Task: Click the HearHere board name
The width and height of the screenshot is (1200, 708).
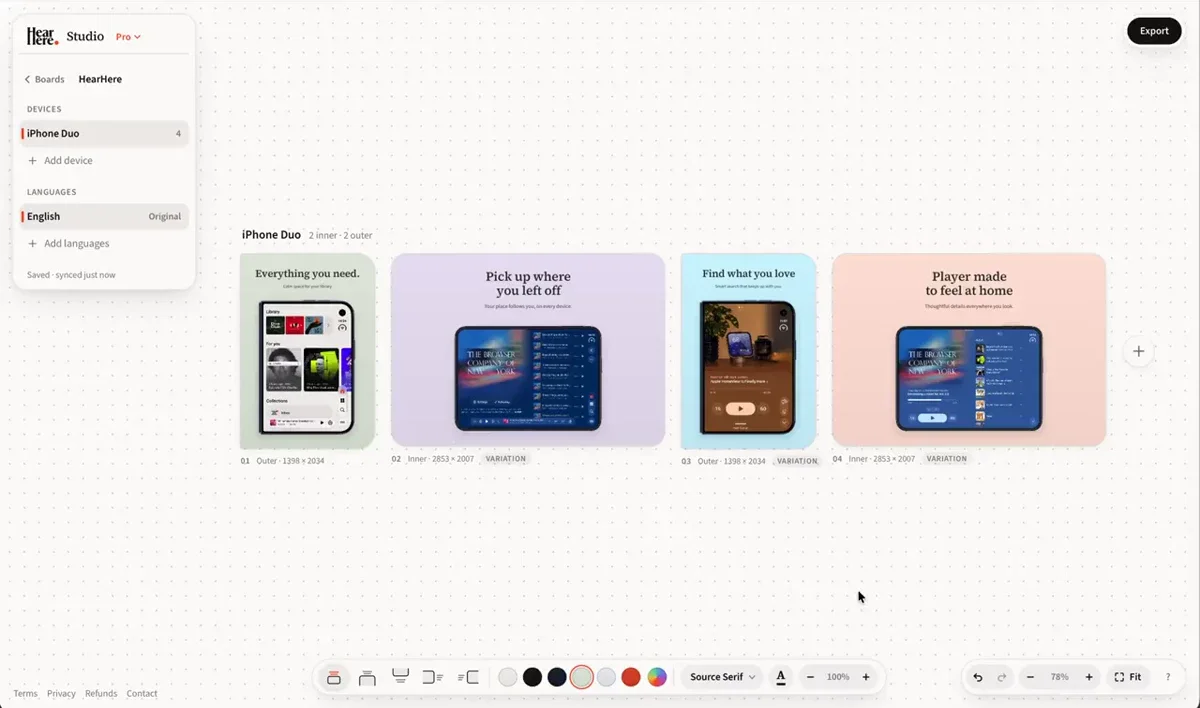Action: 100,79
